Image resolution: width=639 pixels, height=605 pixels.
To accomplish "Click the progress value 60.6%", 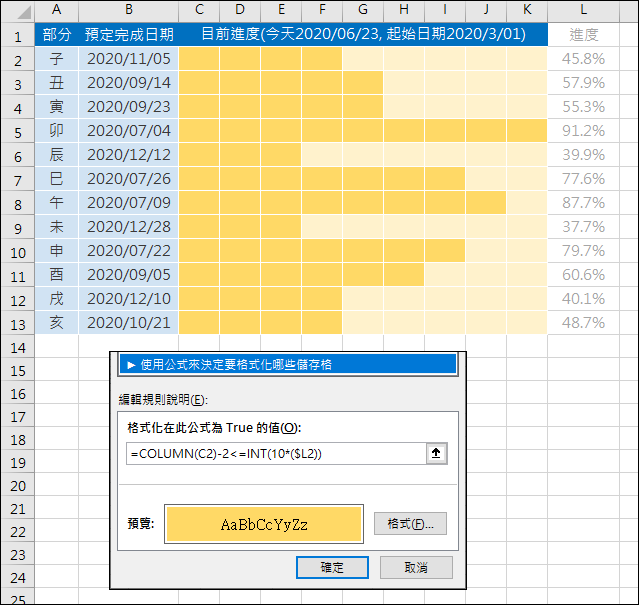I will click(584, 275).
